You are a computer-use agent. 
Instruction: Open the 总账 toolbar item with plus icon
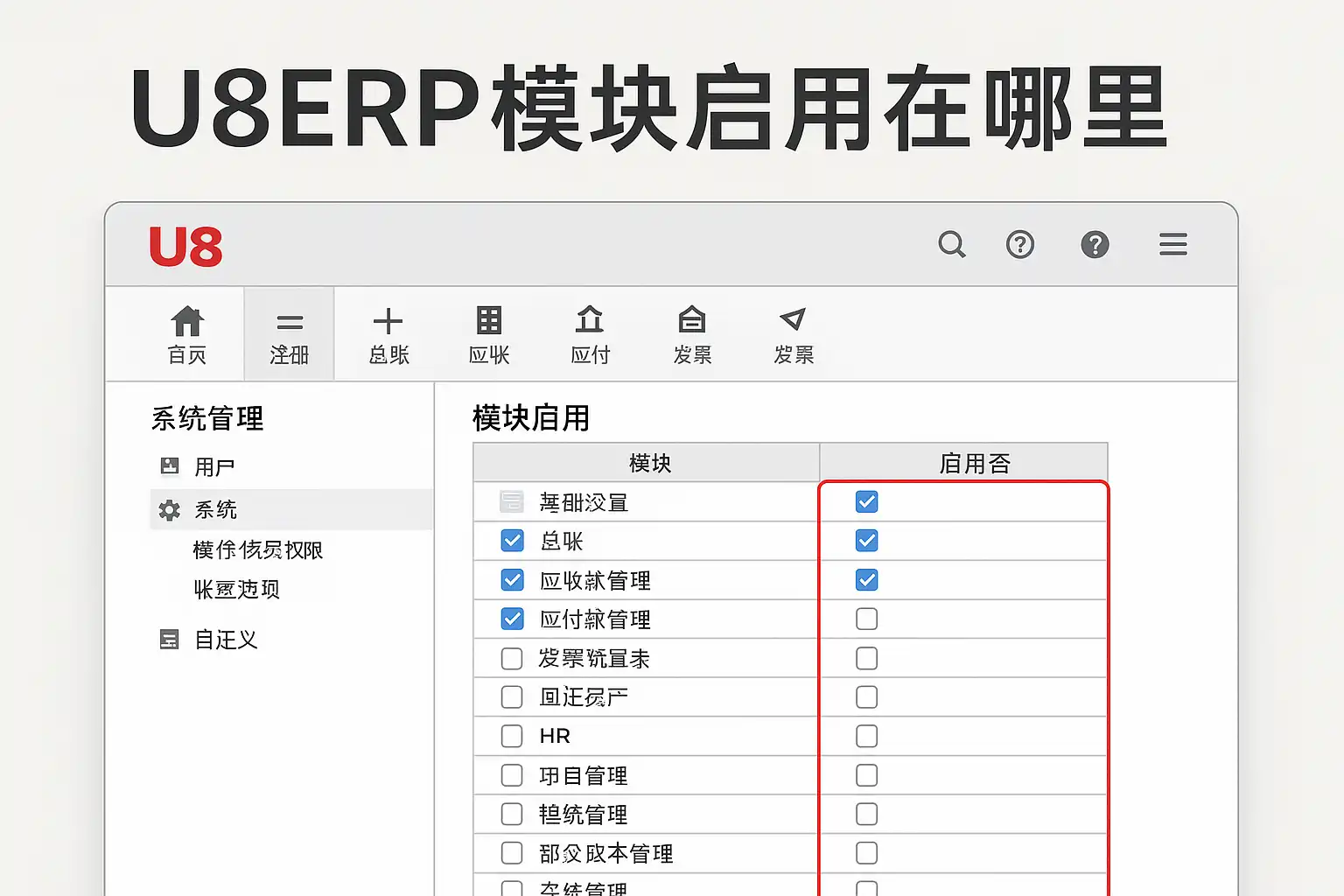(388, 335)
